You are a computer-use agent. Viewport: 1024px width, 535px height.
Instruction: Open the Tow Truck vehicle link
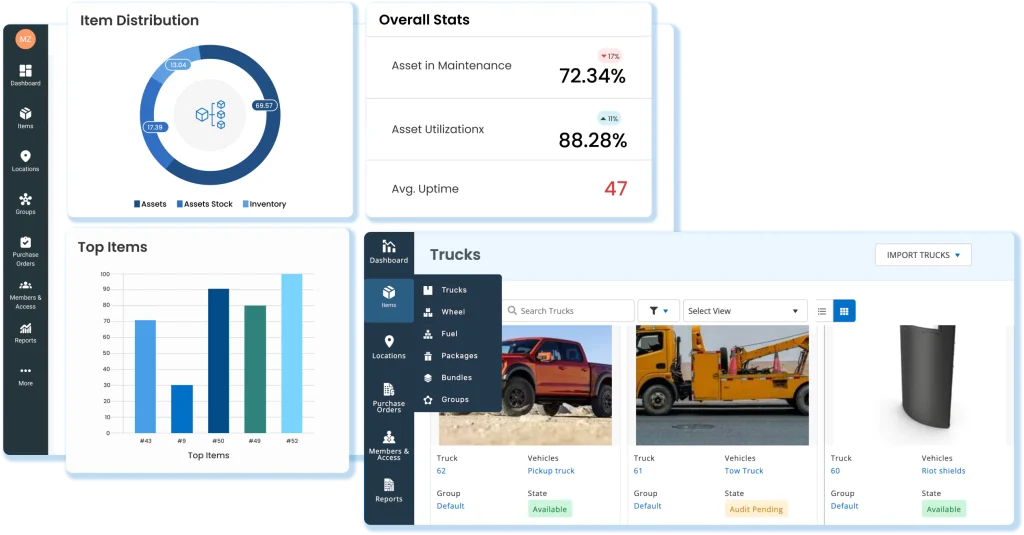tap(744, 471)
